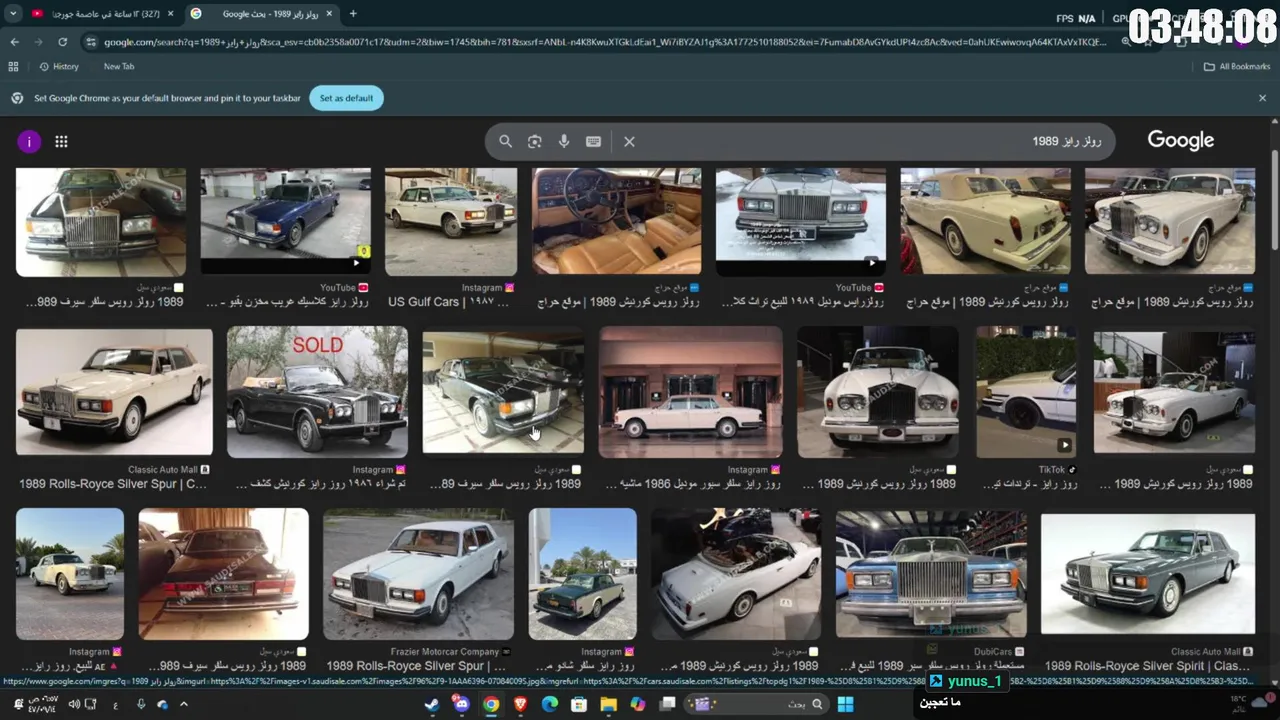Screen dimensions: 1280x720
Task: Open DubiCars blue Rolls-Royce image
Action: (x=931, y=574)
